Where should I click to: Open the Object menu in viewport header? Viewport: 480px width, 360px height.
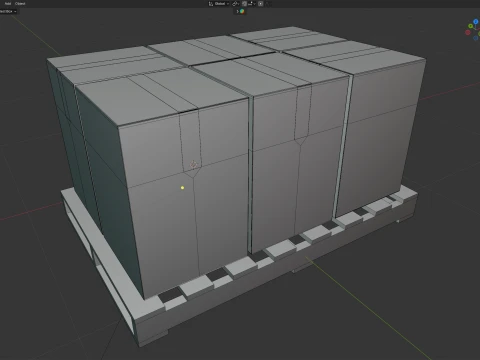[x=20, y=3]
